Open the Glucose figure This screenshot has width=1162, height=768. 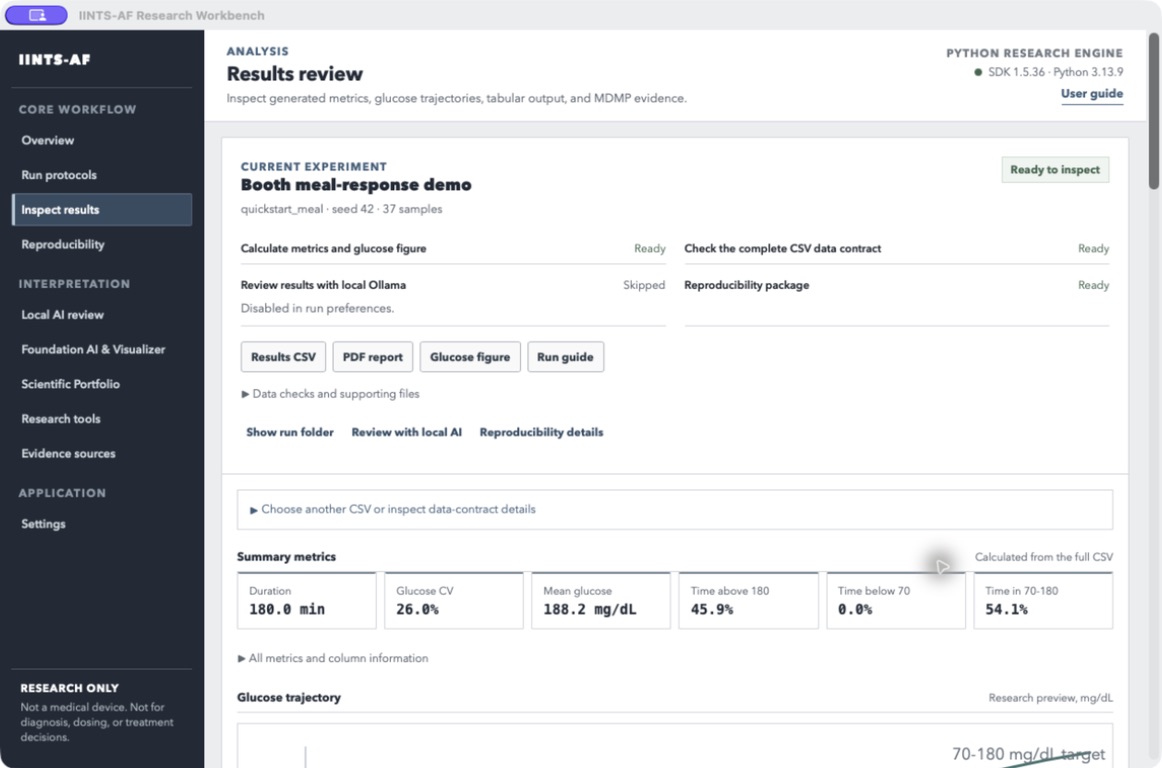(x=470, y=357)
